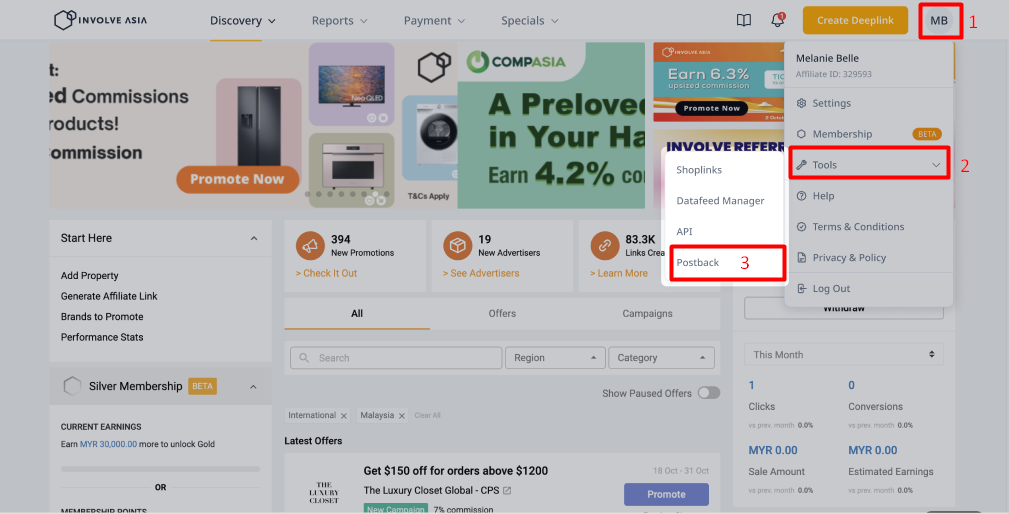Click the Promote Now banner button
This screenshot has height=514, width=1009.
click(237, 179)
